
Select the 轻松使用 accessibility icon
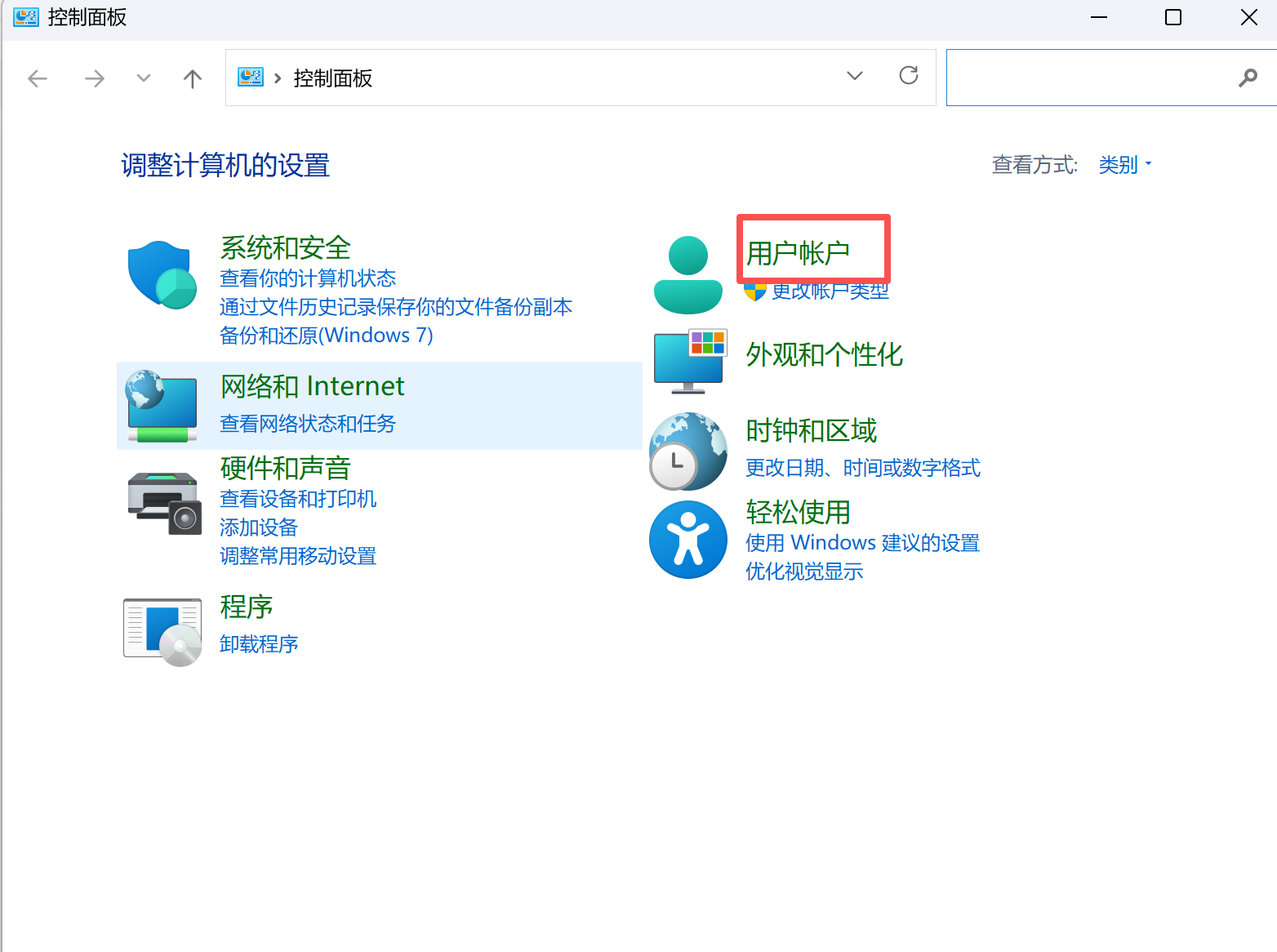click(688, 540)
